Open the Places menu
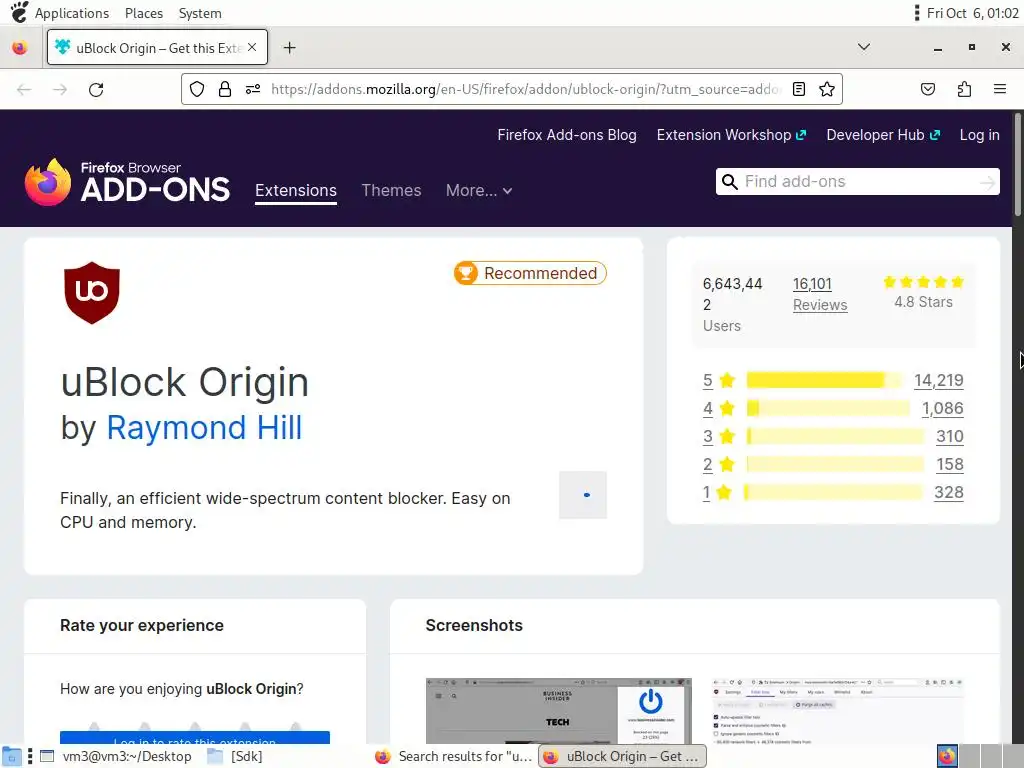This screenshot has height=768, width=1024. 144,13
